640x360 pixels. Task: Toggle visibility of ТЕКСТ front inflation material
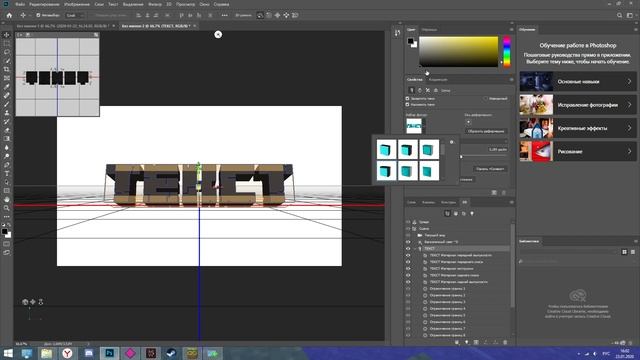408,255
